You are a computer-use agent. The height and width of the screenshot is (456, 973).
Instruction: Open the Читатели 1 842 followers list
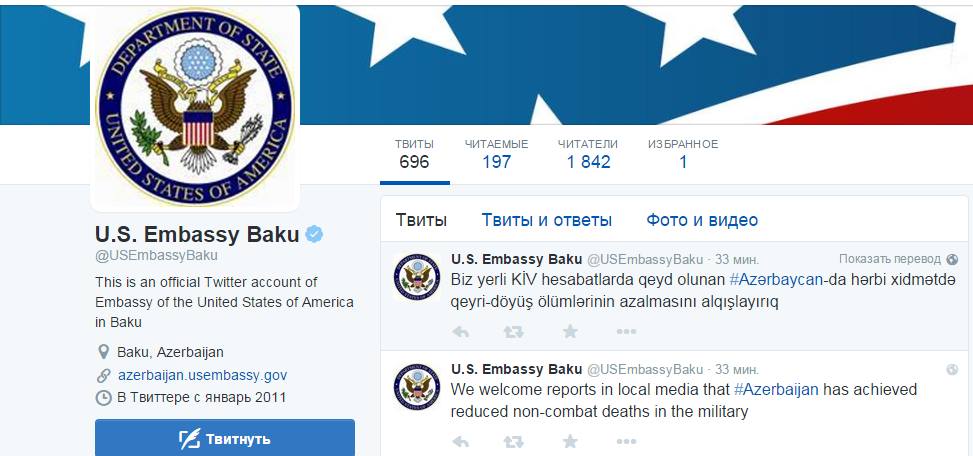point(588,154)
